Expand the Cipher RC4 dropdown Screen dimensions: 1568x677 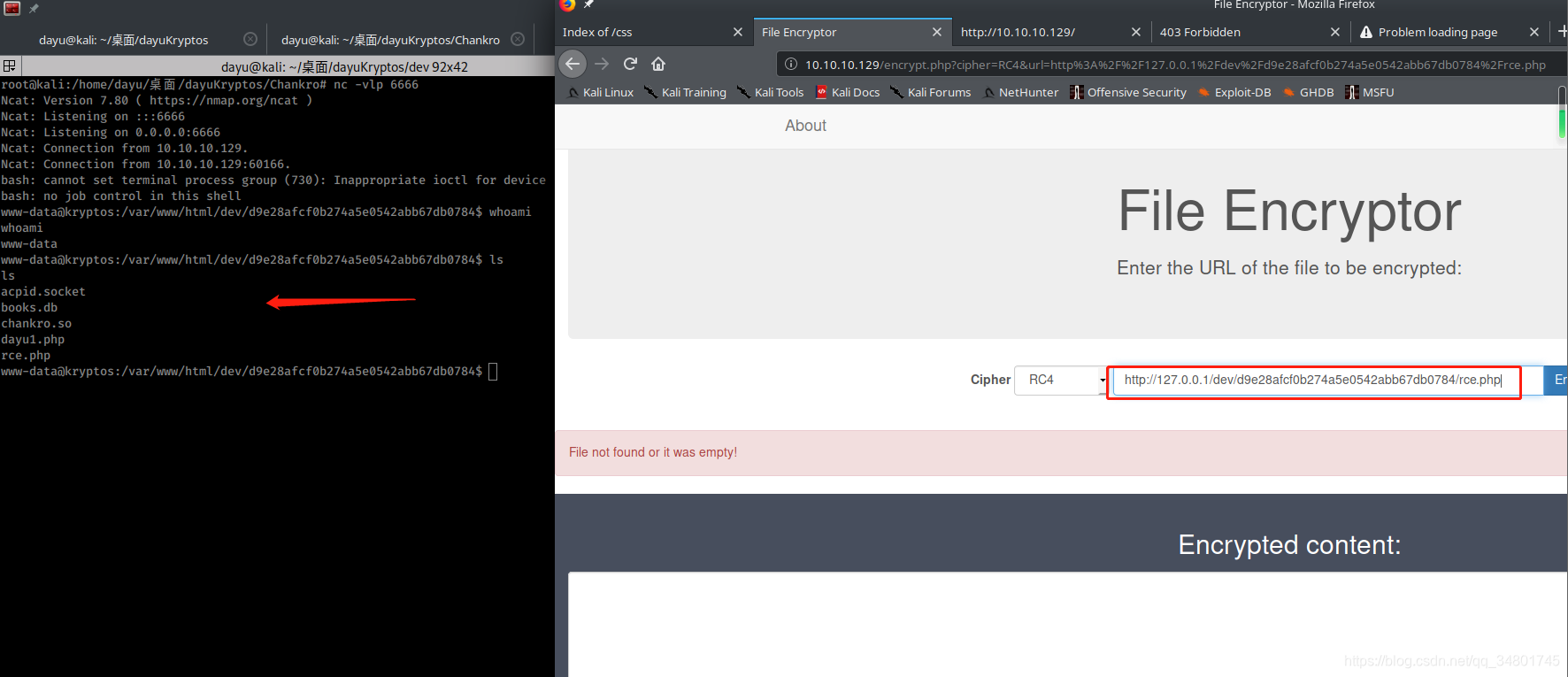click(1061, 380)
